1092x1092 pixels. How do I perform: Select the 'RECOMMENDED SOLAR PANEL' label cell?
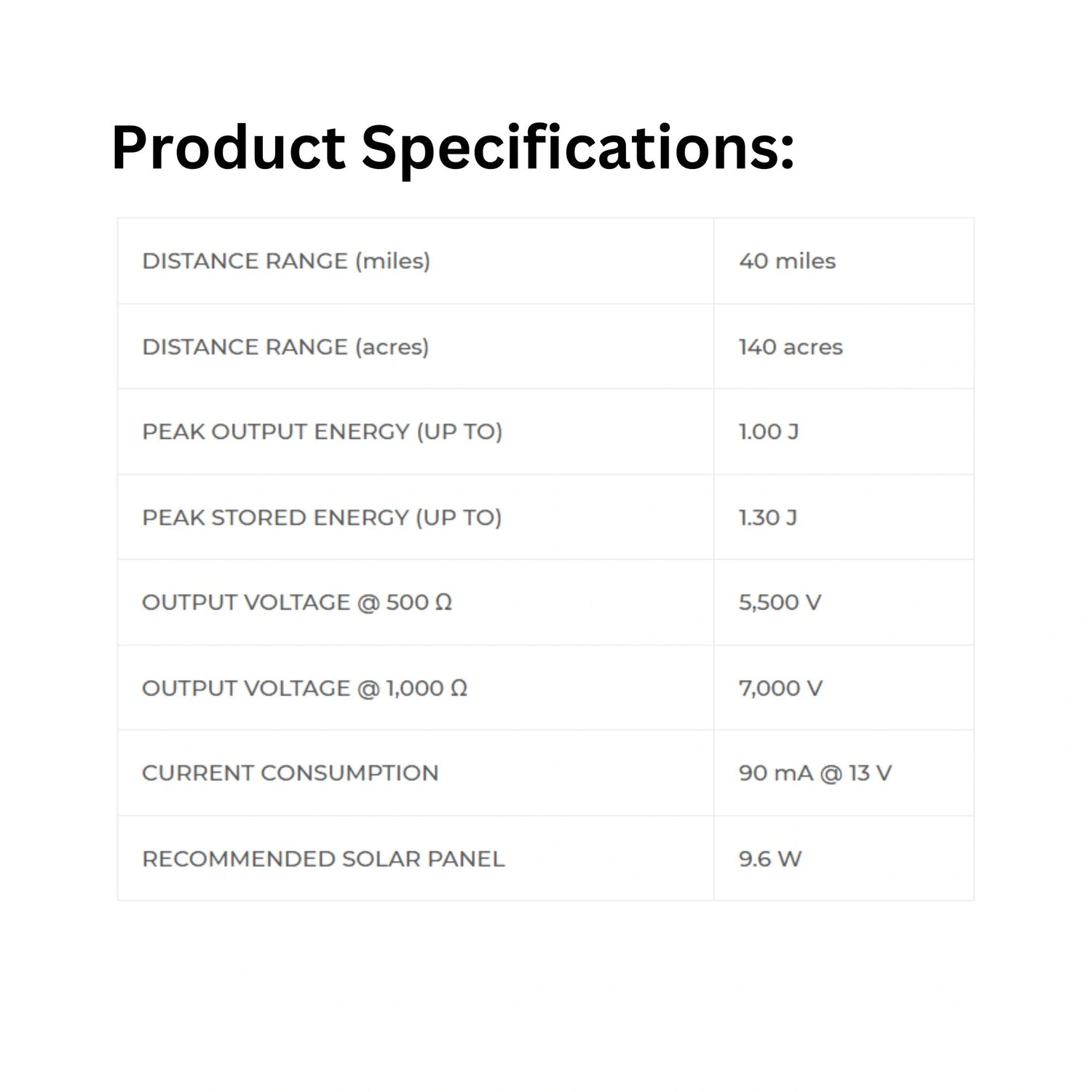323,859
